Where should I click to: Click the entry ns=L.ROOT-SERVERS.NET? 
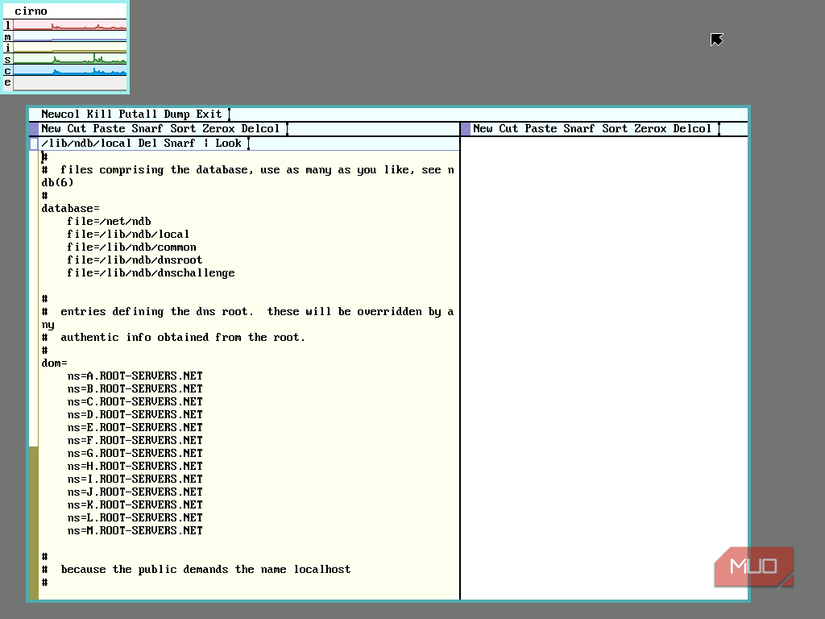click(x=135, y=517)
